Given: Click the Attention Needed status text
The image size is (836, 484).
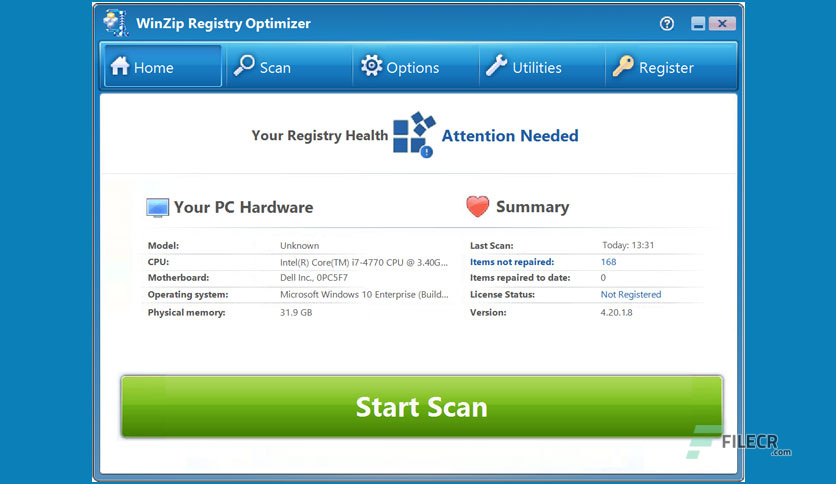Looking at the screenshot, I should (x=510, y=136).
